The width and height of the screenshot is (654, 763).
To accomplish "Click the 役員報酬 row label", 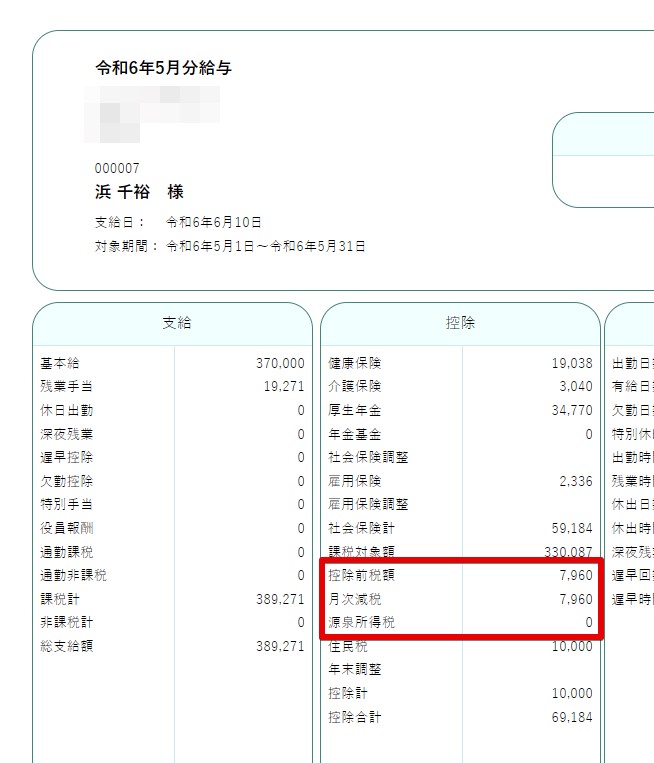I will (x=66, y=528).
